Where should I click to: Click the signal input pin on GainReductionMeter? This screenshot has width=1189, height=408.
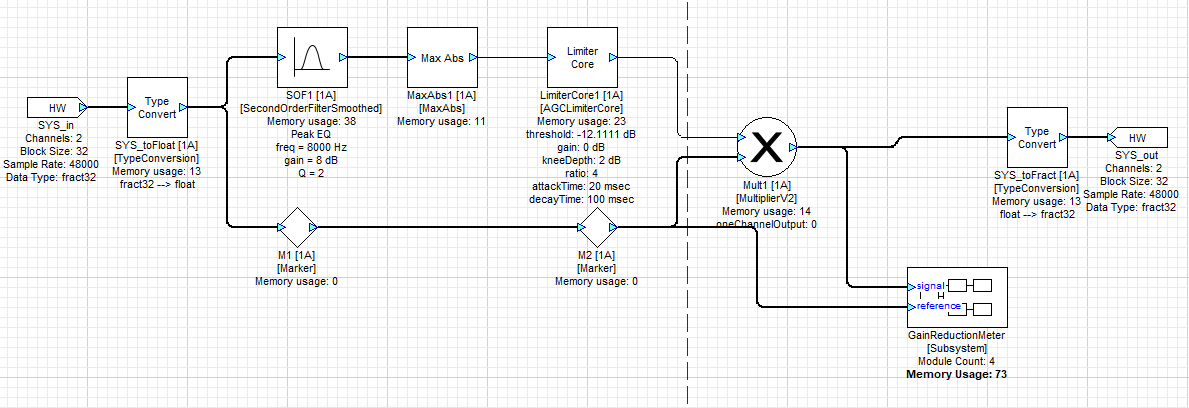pyautogui.click(x=911, y=287)
